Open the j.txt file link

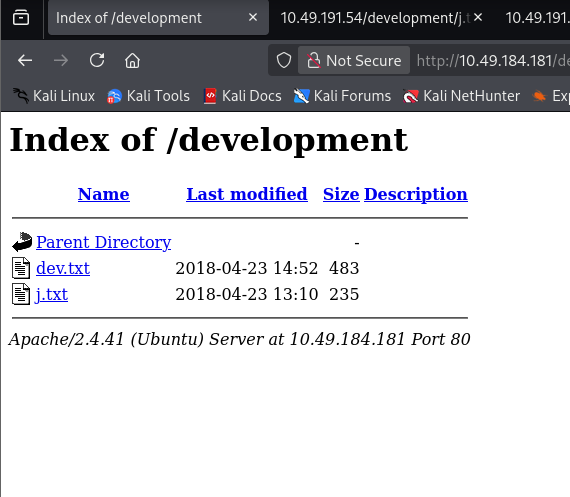tap(52, 294)
